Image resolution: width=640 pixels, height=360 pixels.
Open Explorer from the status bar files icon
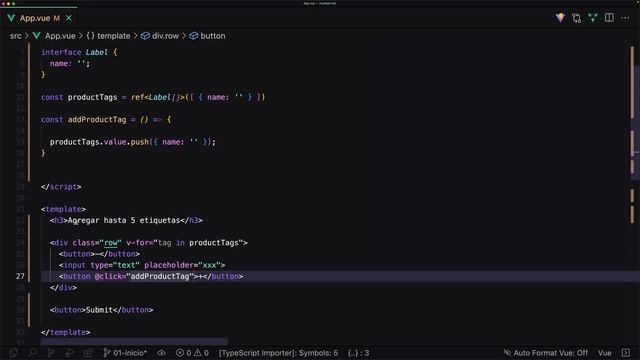(x=13, y=353)
